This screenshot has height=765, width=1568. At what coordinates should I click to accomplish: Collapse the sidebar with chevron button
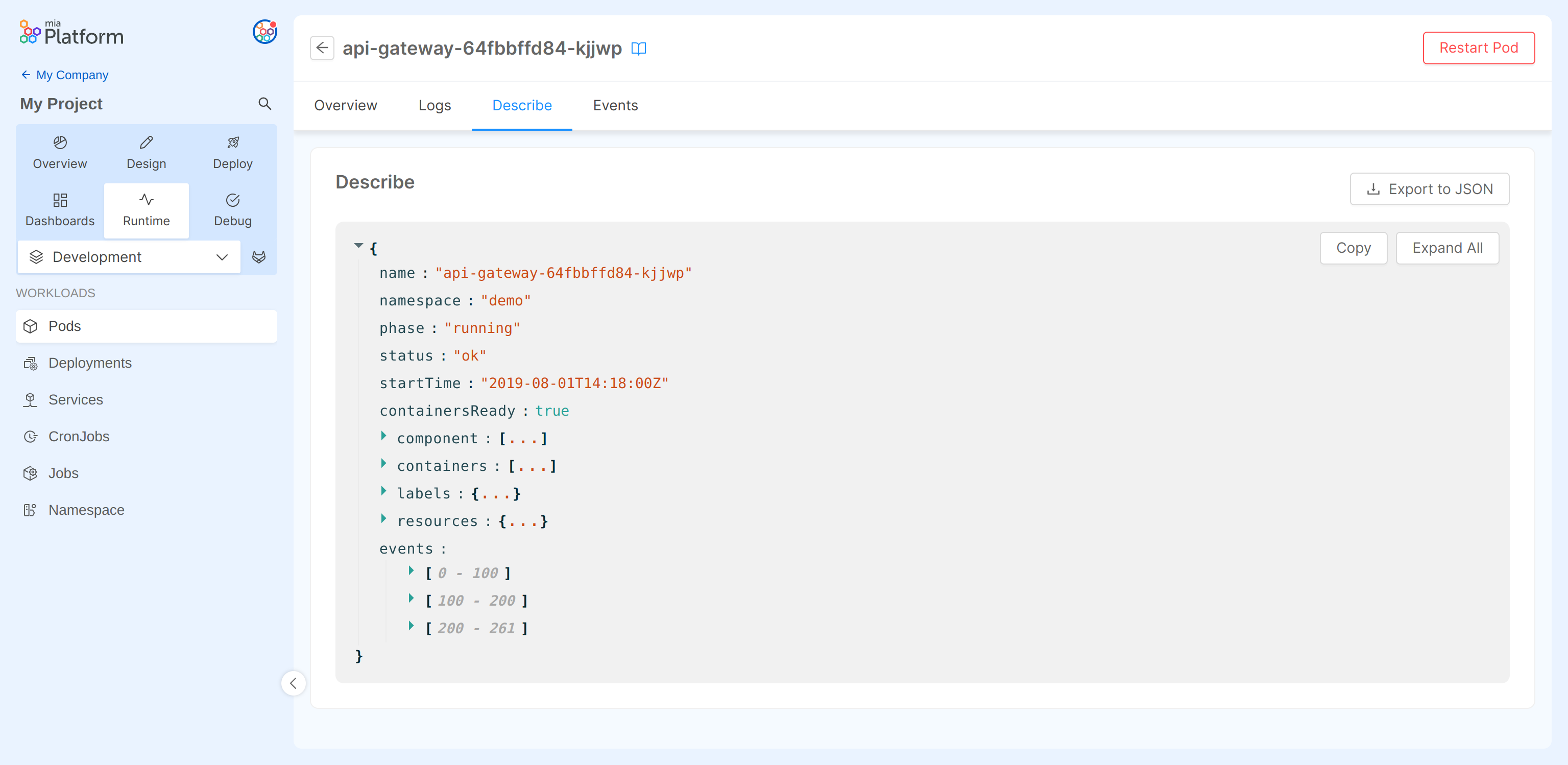tap(294, 683)
